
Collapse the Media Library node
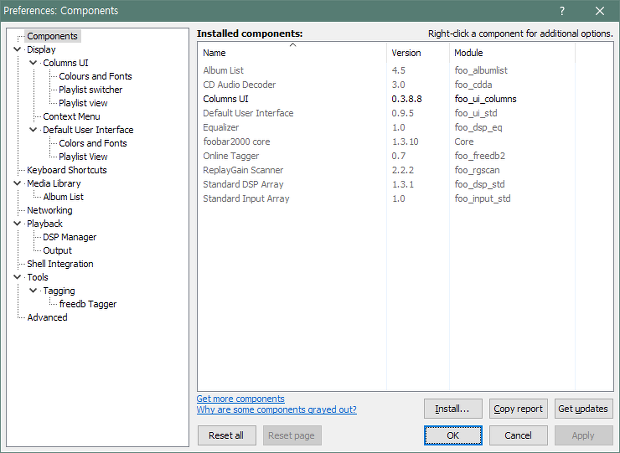(17, 183)
